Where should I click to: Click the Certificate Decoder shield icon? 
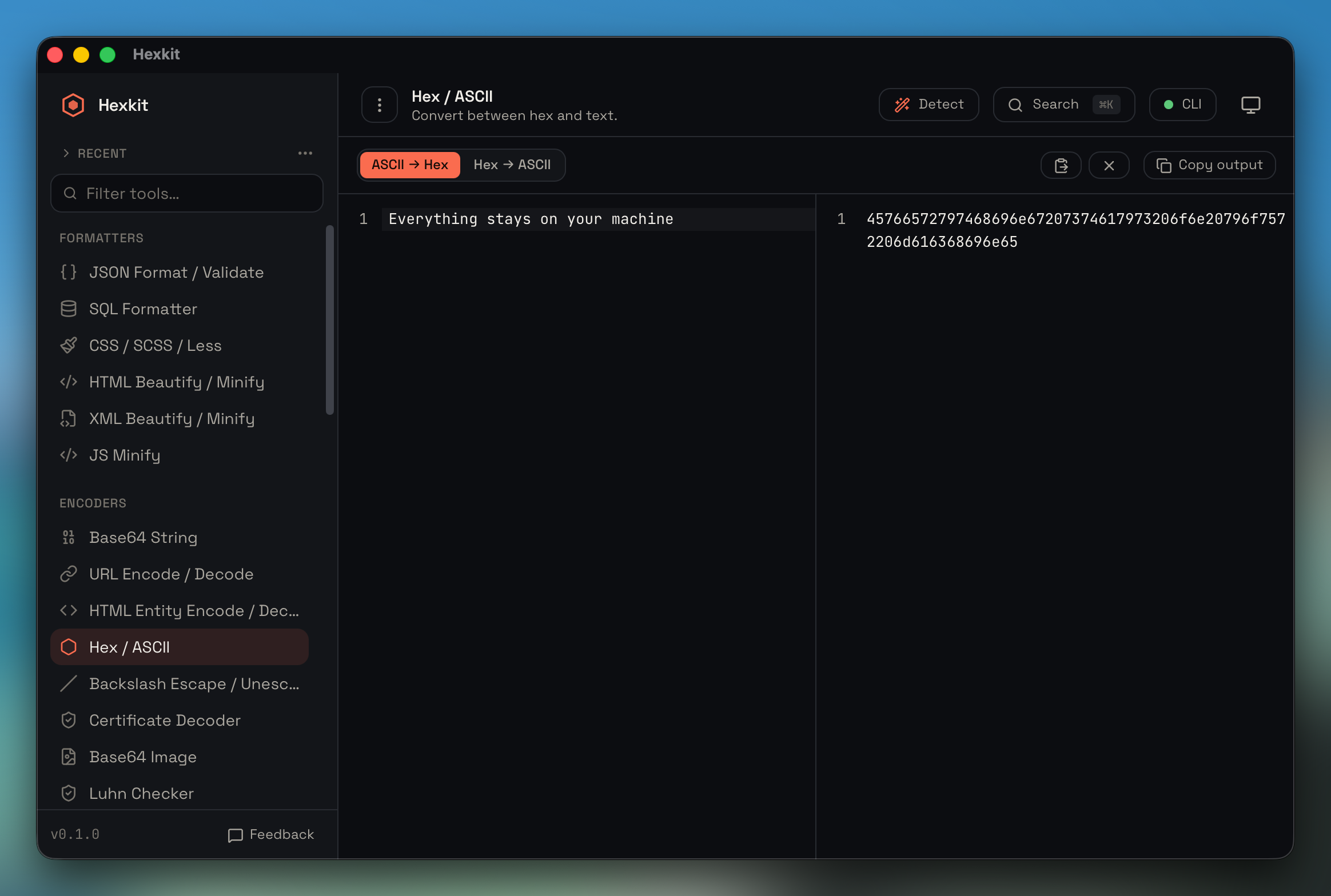click(x=69, y=721)
